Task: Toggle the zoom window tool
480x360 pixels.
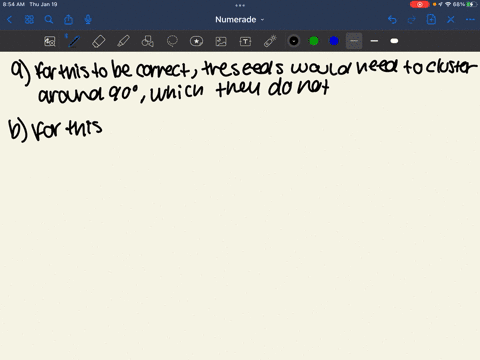Action: click(x=50, y=41)
